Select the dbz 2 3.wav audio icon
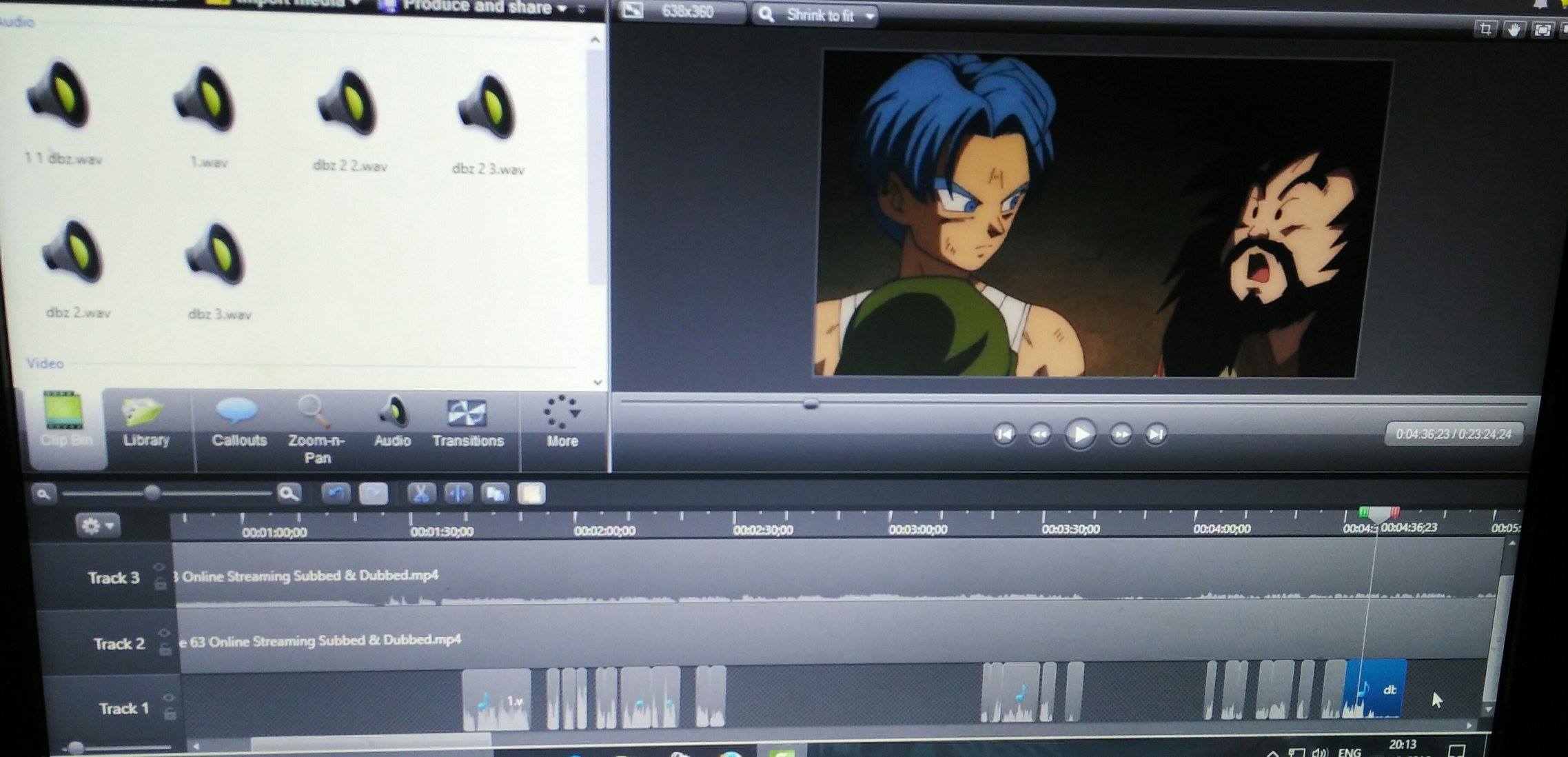Image resolution: width=1568 pixels, height=757 pixels. coord(488,107)
